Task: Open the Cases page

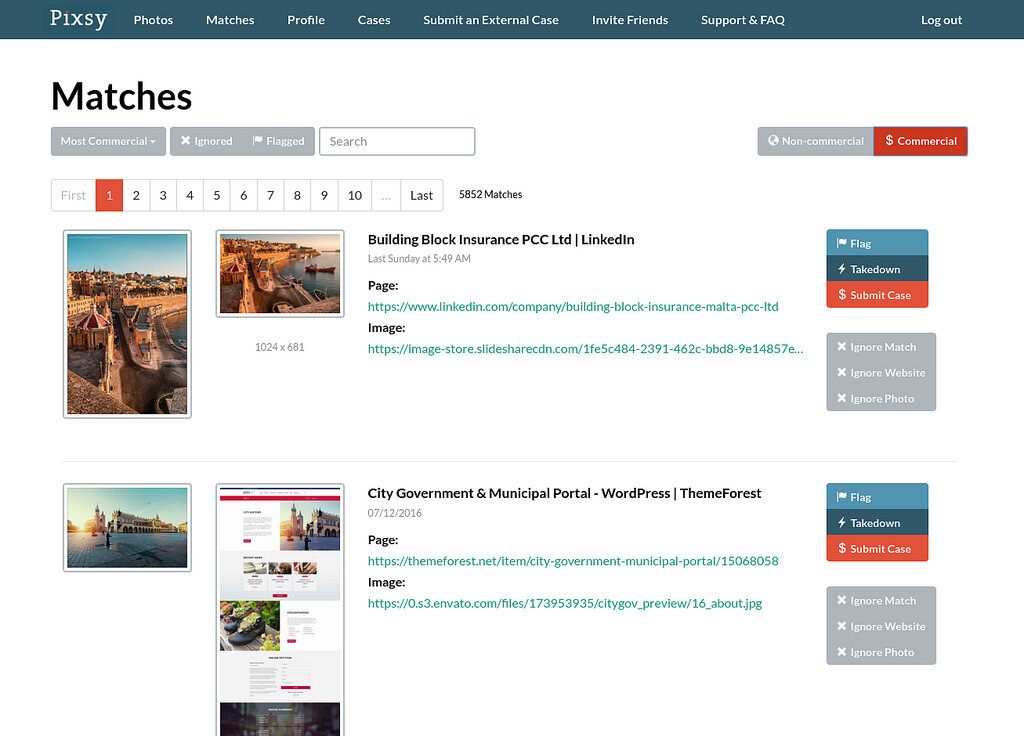Action: coord(374,20)
